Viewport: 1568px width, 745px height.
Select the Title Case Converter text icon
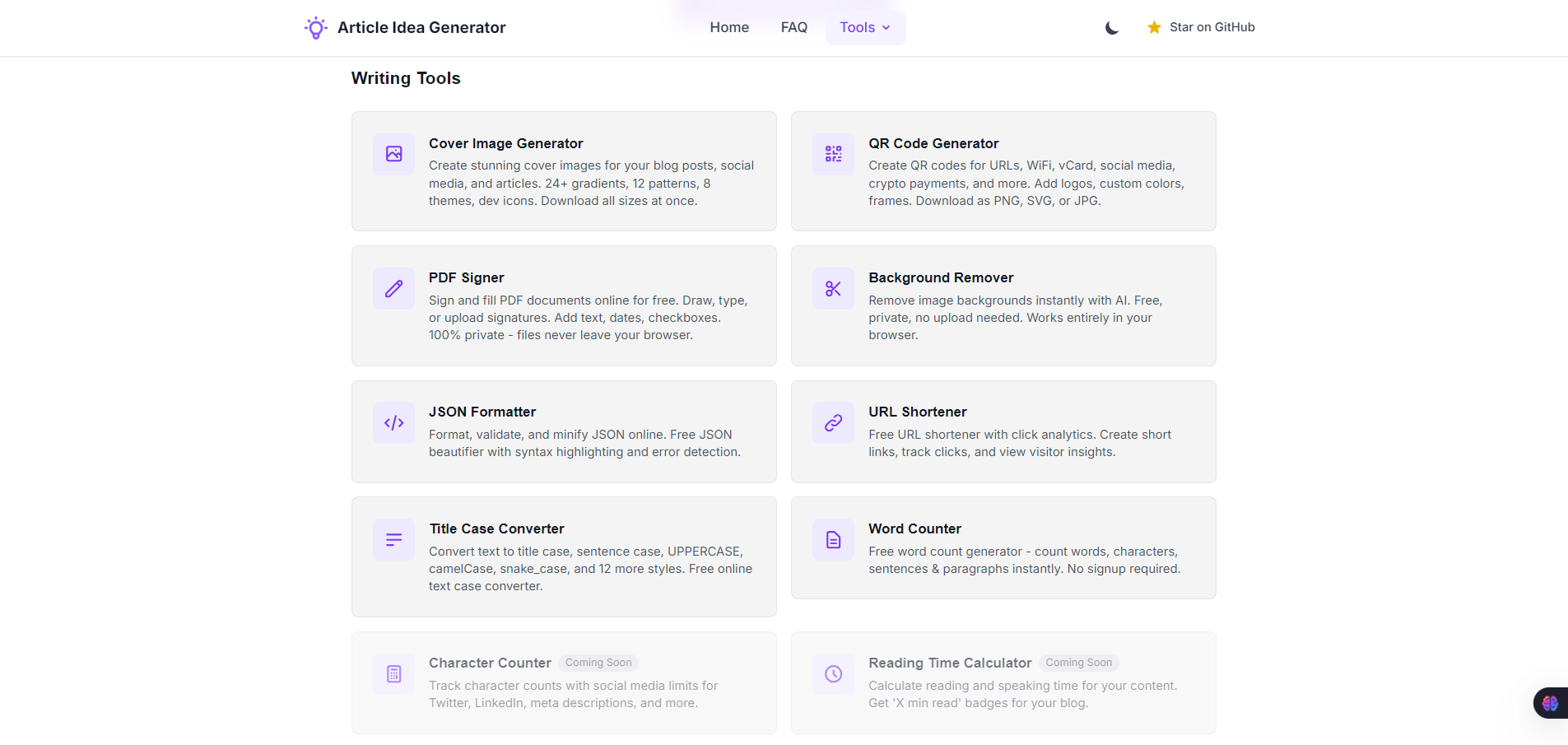(x=393, y=539)
